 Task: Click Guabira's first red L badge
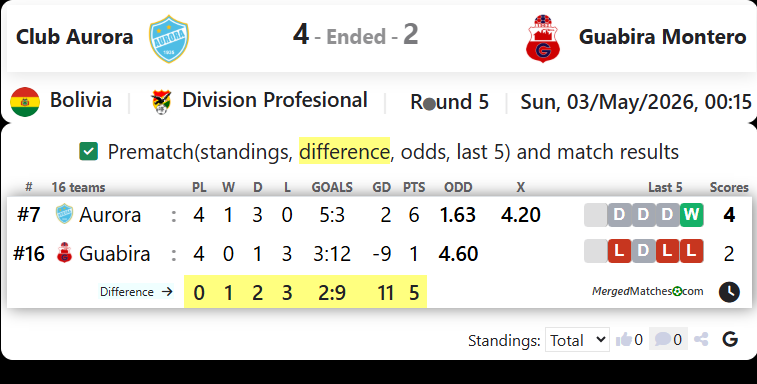pyautogui.click(x=619, y=251)
